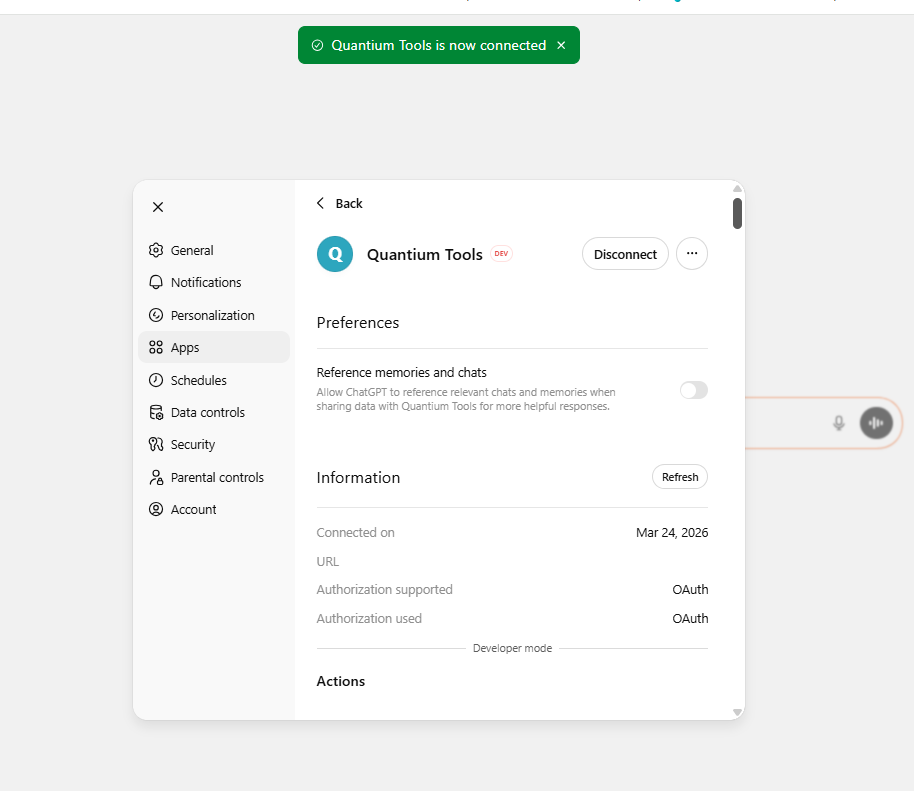Open Parental controls settings tab
The width and height of the screenshot is (914, 791).
pos(214,477)
